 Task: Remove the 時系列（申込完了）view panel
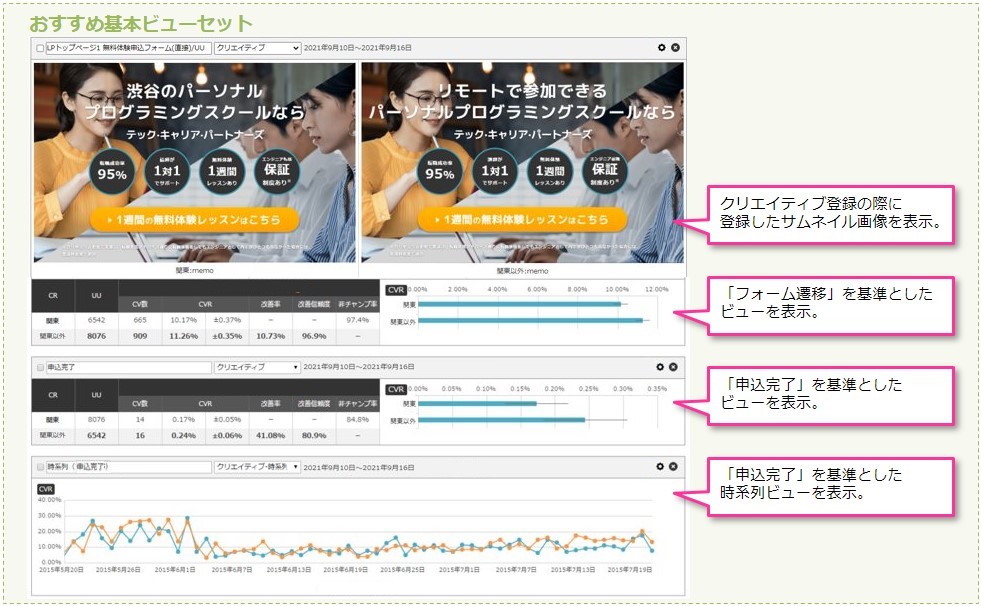coord(673,467)
